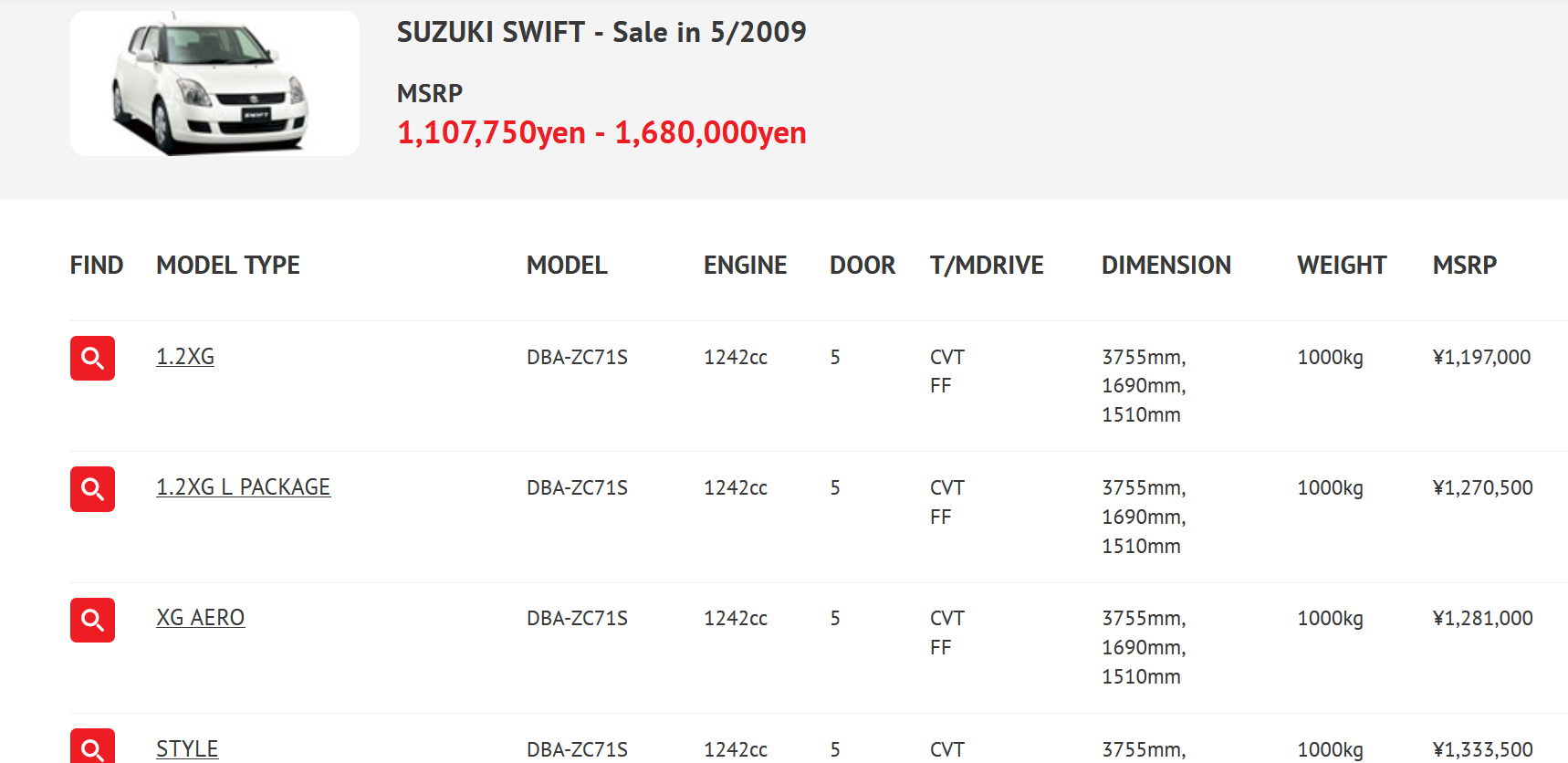Image resolution: width=1568 pixels, height=763 pixels.
Task: Click the DIMENSION column header
Action: click(x=1166, y=266)
